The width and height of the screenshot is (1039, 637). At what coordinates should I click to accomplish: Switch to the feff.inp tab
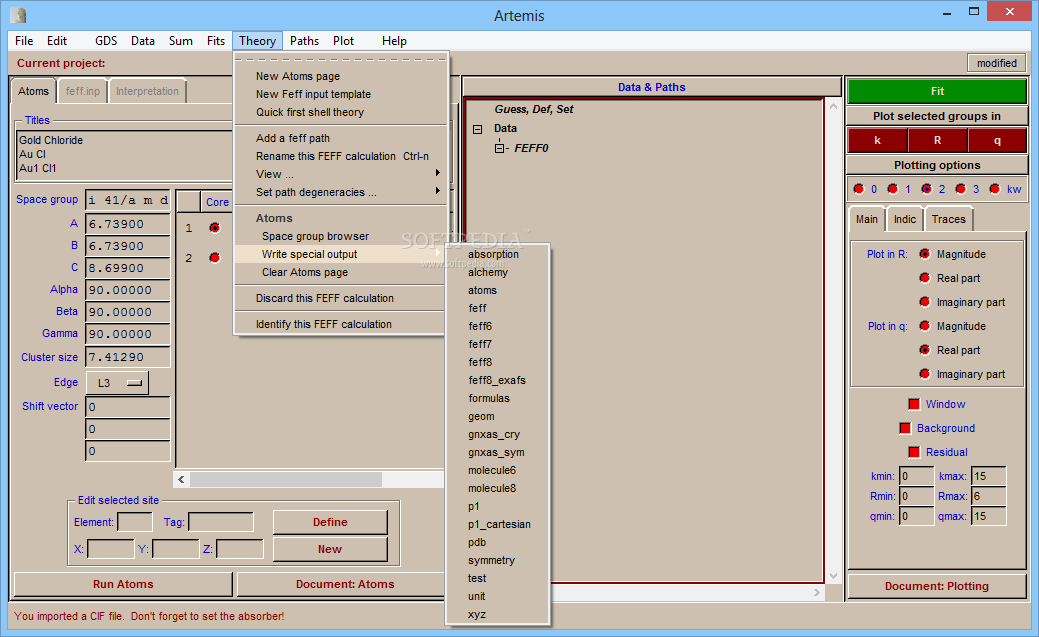[83, 91]
